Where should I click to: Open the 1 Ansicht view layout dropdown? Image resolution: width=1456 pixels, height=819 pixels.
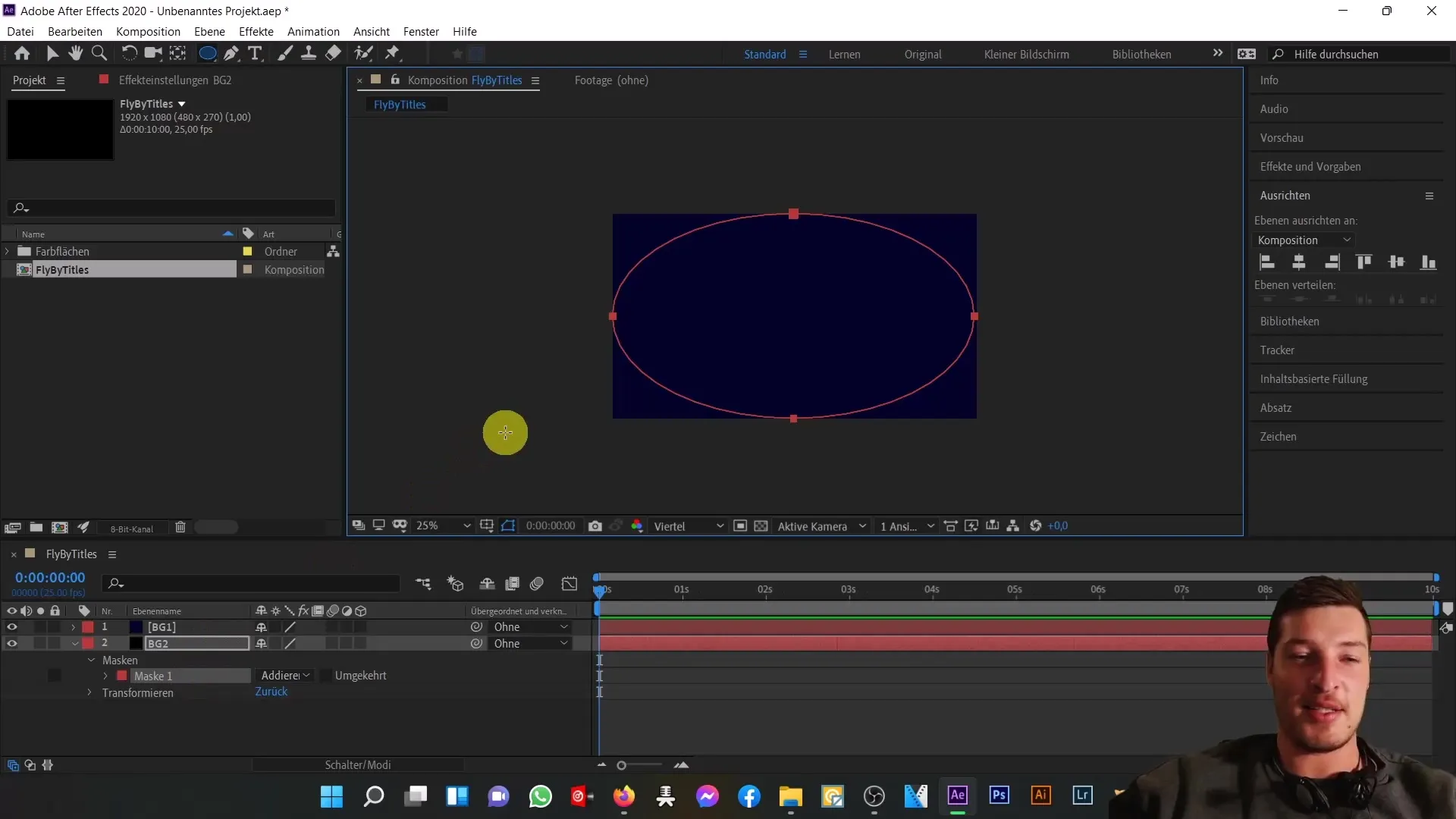pyautogui.click(x=907, y=526)
